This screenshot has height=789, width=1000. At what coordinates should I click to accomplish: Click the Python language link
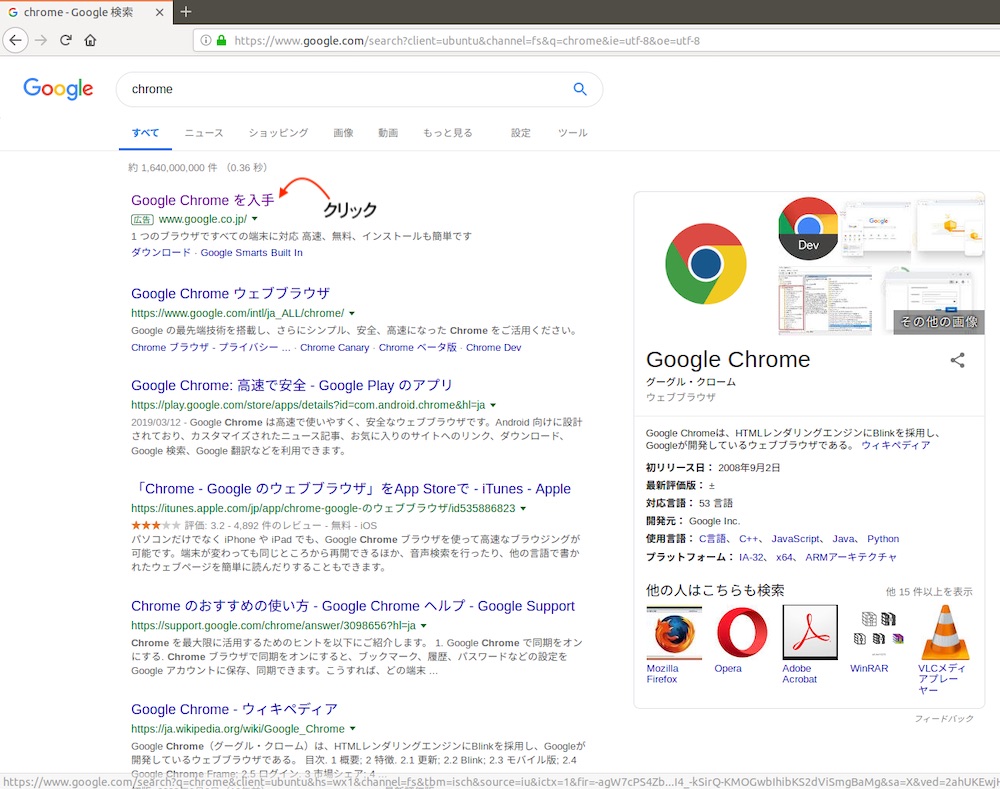(883, 539)
